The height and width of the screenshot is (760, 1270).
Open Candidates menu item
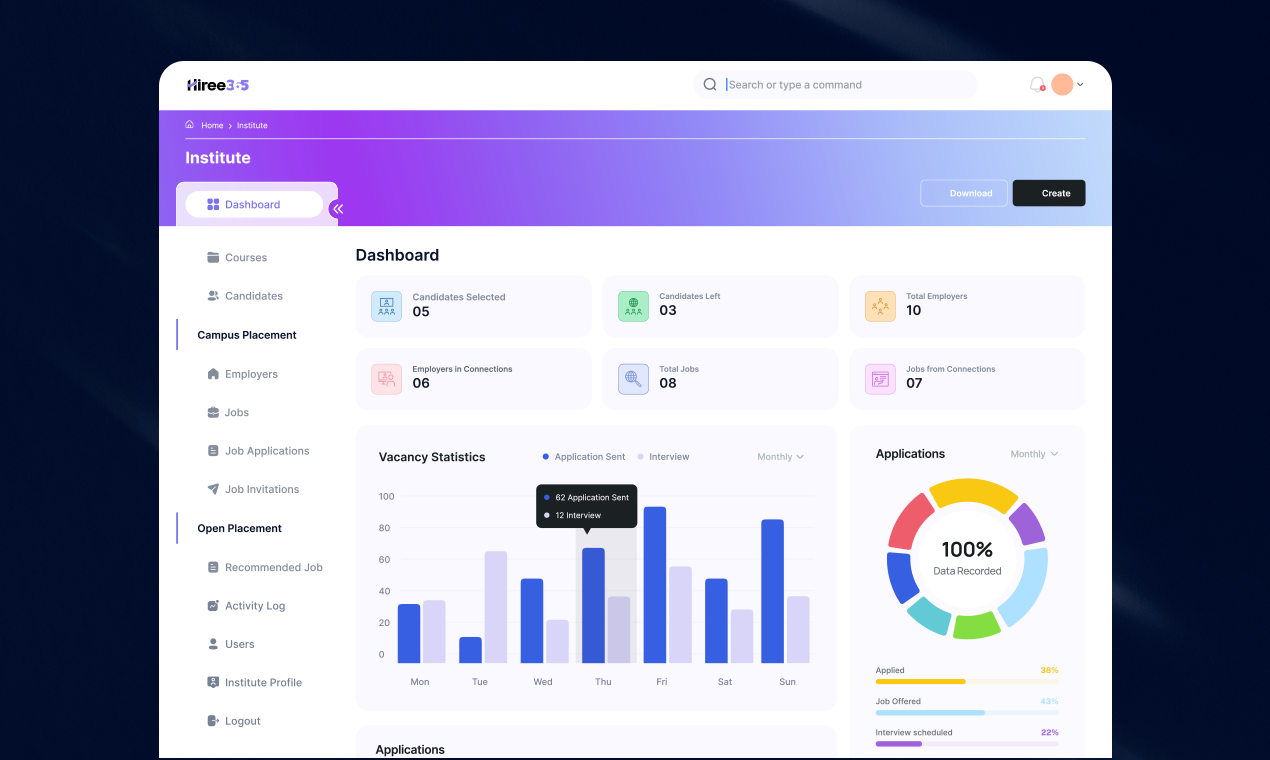pos(254,296)
